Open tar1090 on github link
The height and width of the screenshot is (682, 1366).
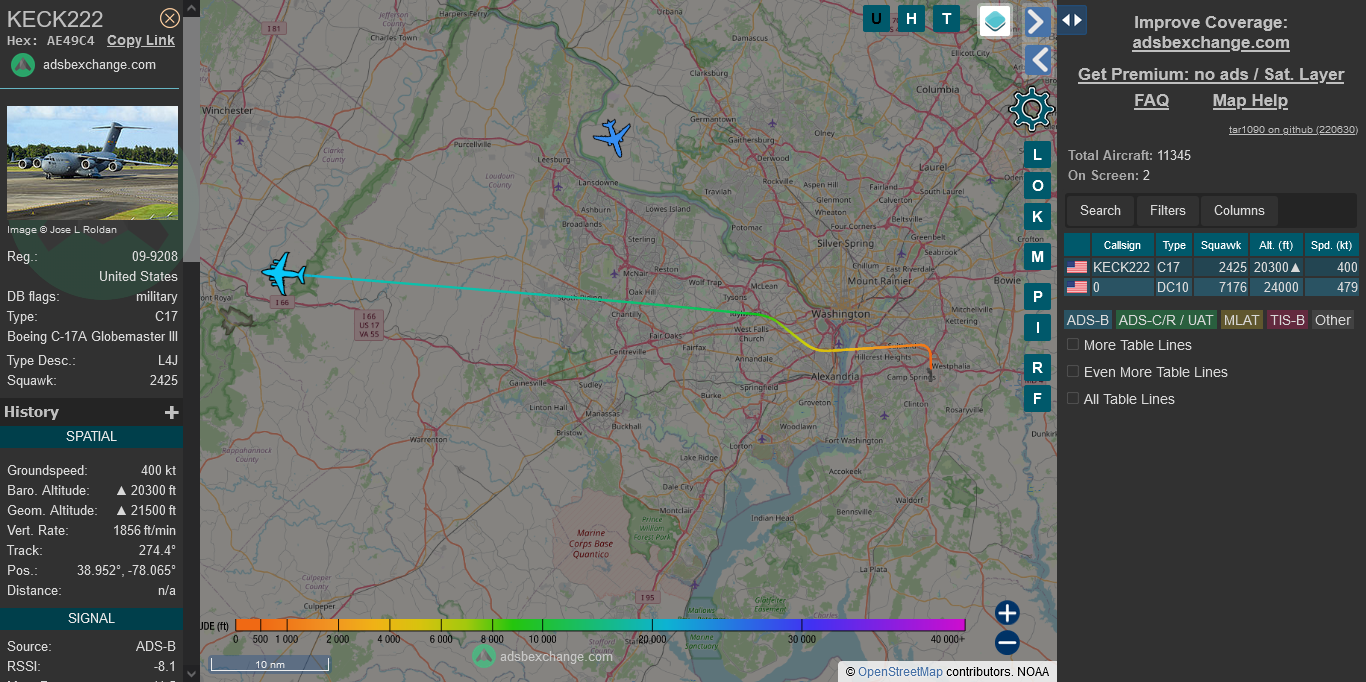[1293, 129]
